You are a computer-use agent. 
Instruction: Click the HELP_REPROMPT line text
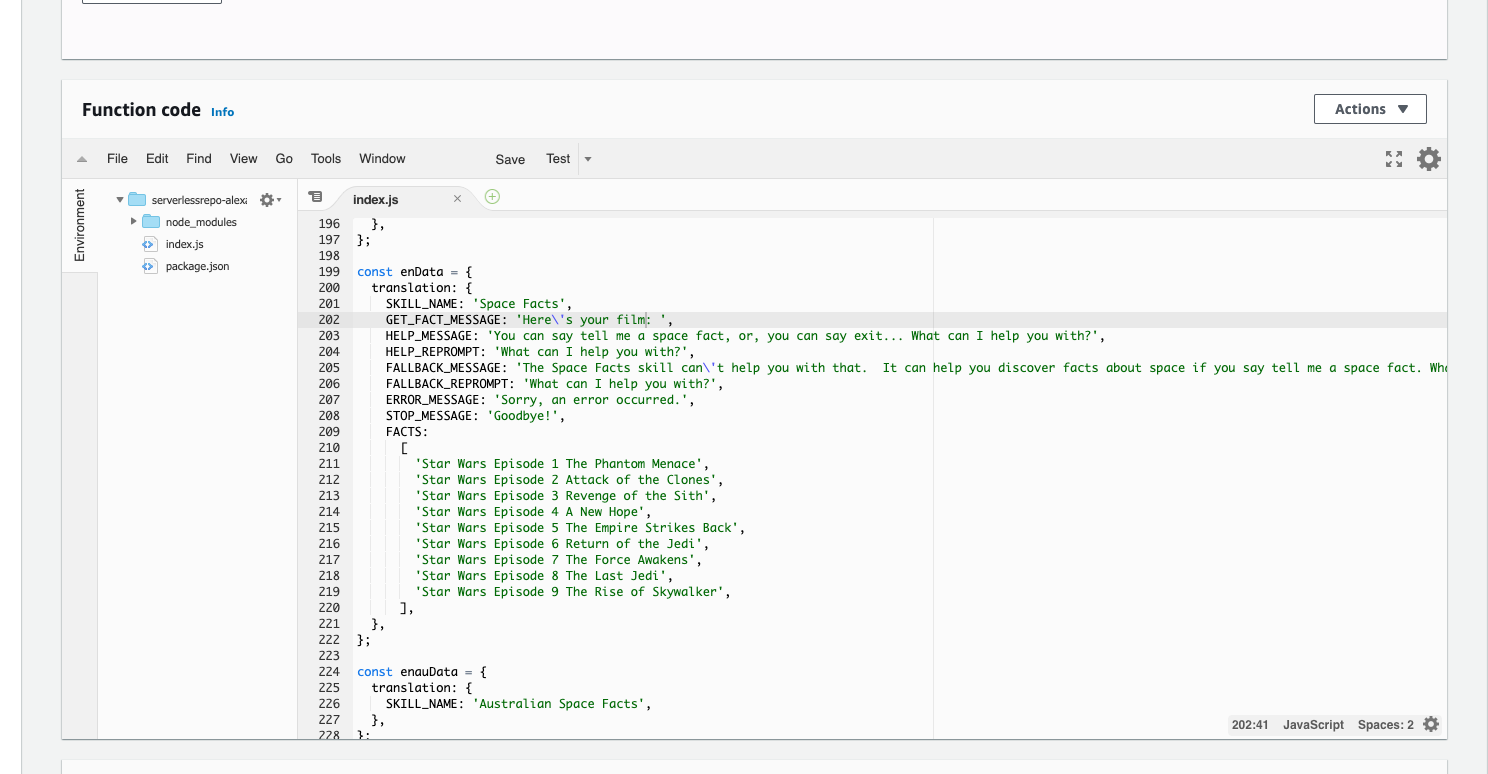(540, 352)
